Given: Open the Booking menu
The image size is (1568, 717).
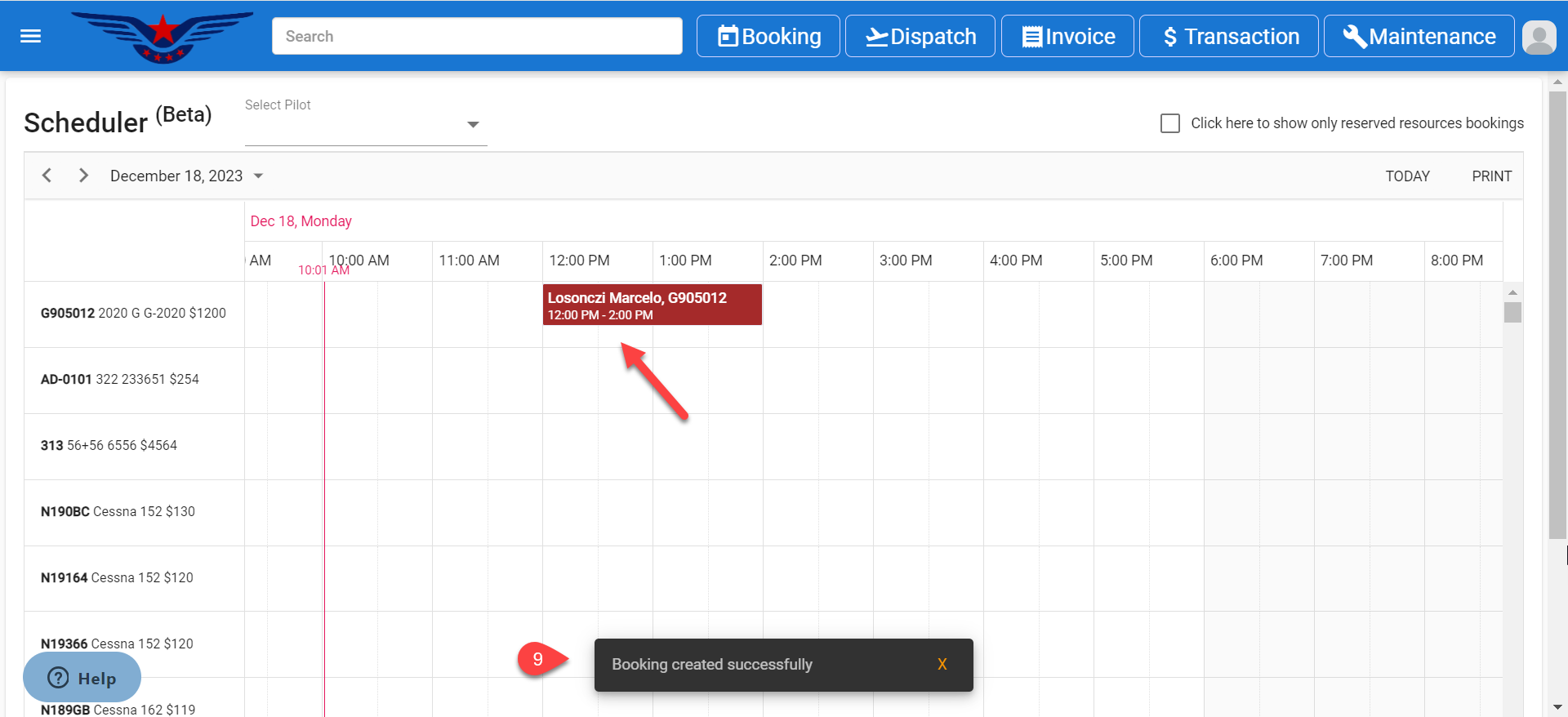Looking at the screenshot, I should tap(768, 37).
